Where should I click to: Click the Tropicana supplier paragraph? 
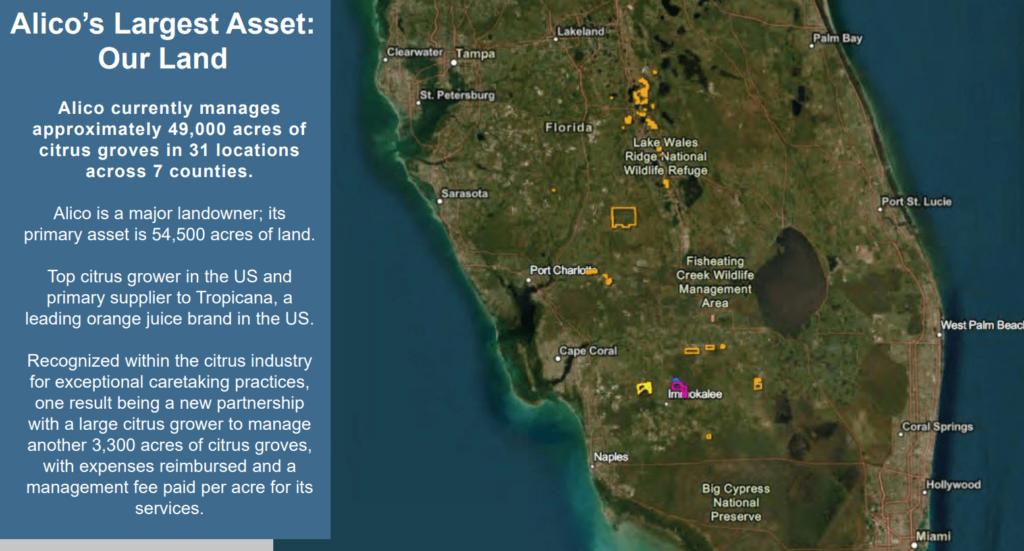(x=169, y=298)
